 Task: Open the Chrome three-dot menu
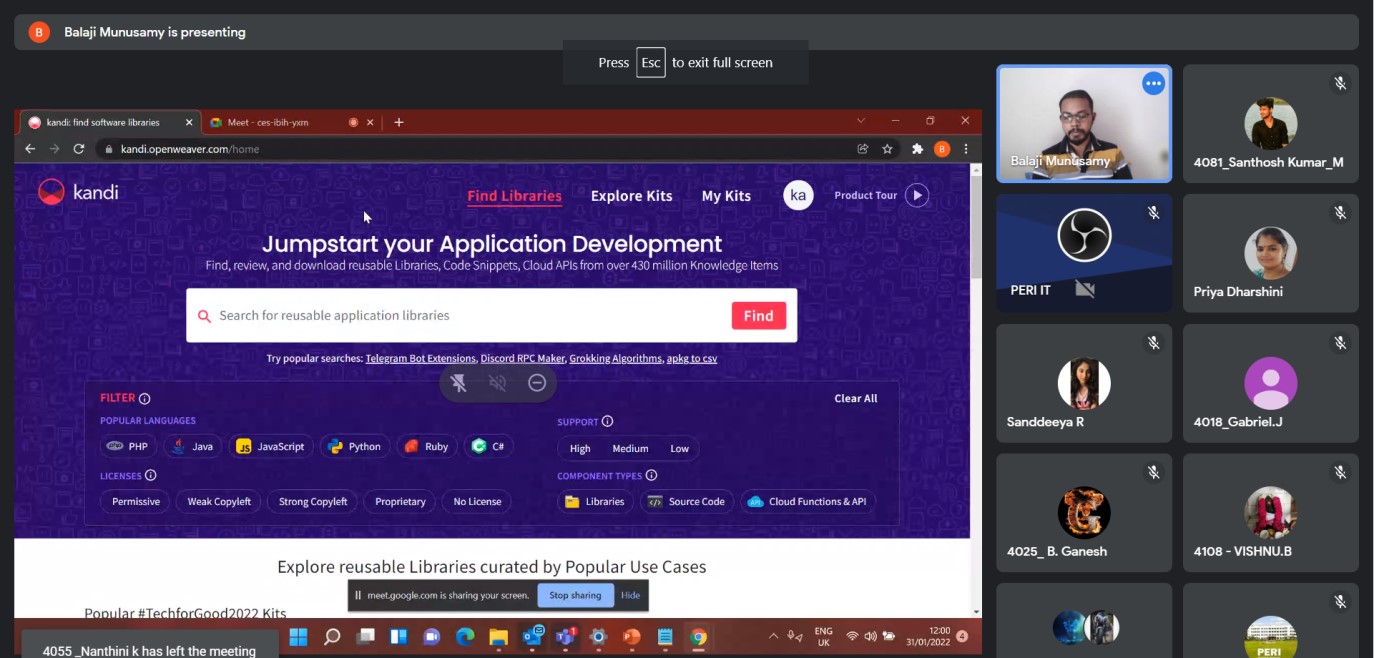[x=966, y=149]
